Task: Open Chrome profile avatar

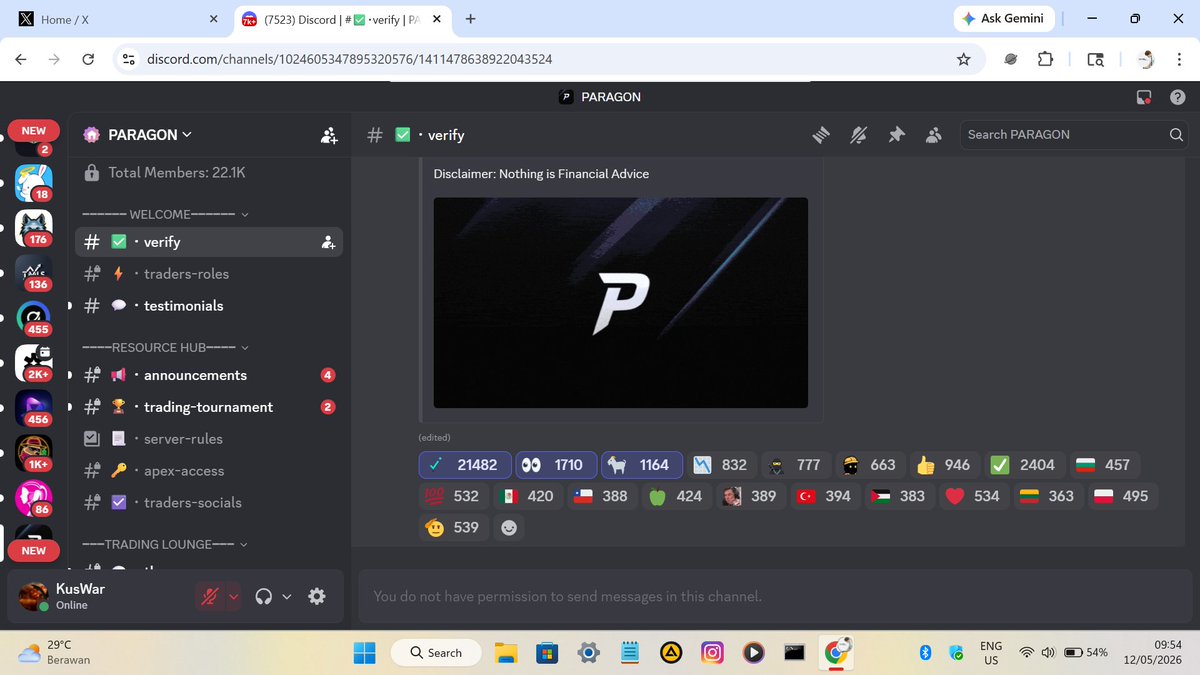Action: click(x=1147, y=59)
